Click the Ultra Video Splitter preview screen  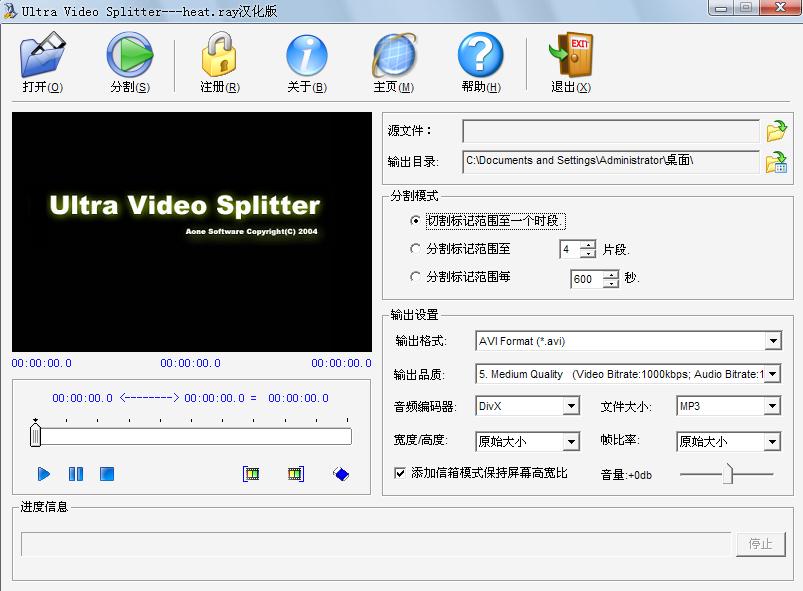point(192,232)
